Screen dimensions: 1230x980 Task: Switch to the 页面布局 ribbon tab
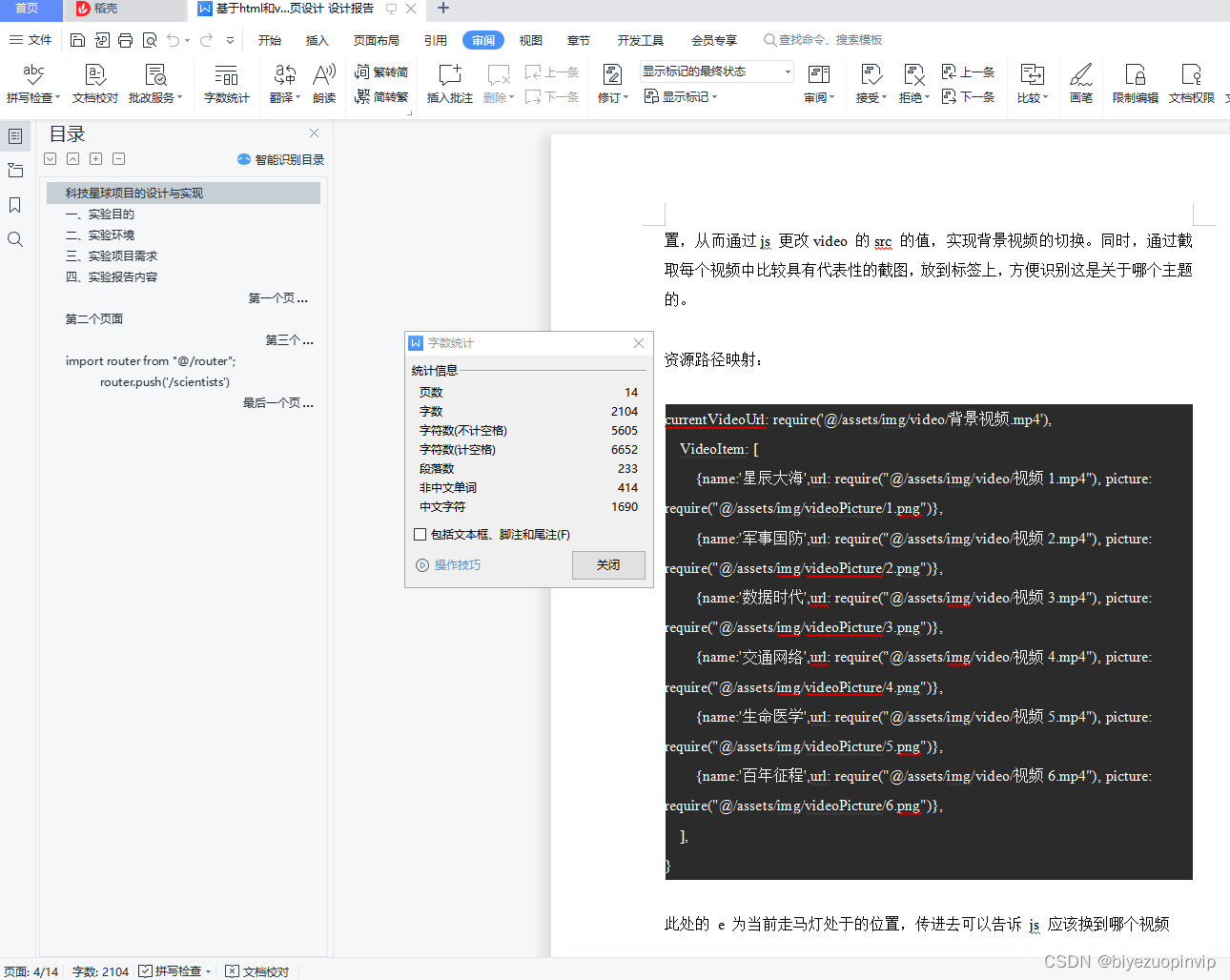[x=377, y=40]
